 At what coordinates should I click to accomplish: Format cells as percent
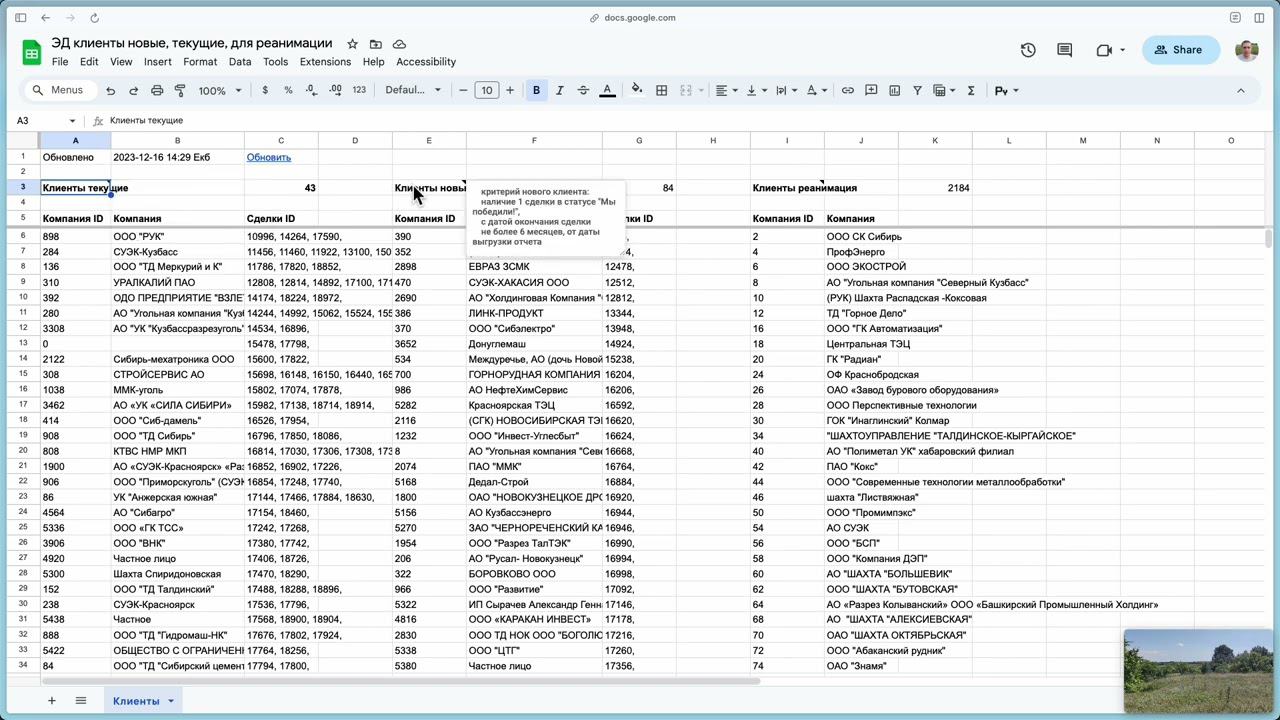tap(288, 90)
